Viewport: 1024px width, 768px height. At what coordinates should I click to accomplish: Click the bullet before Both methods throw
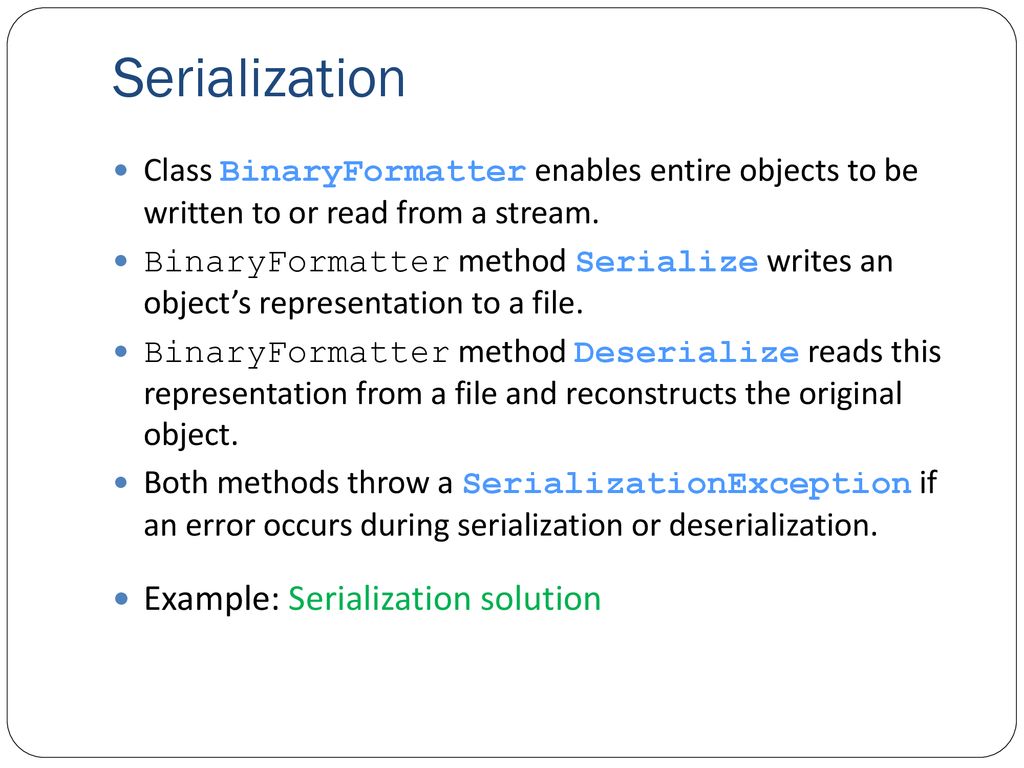pos(121,483)
